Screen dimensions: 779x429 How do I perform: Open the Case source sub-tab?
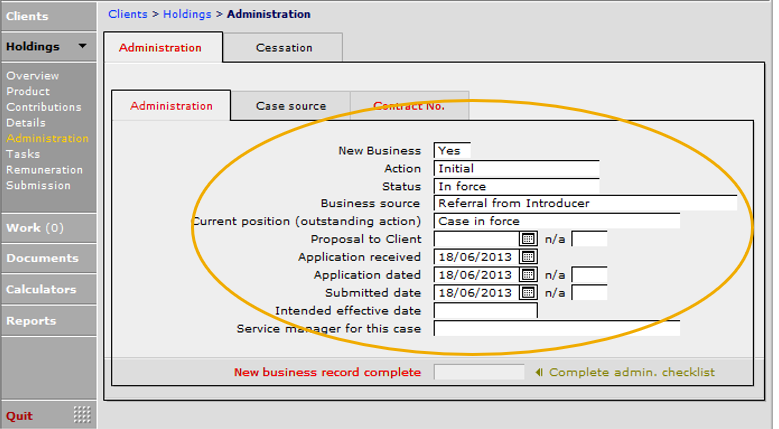pos(291,106)
